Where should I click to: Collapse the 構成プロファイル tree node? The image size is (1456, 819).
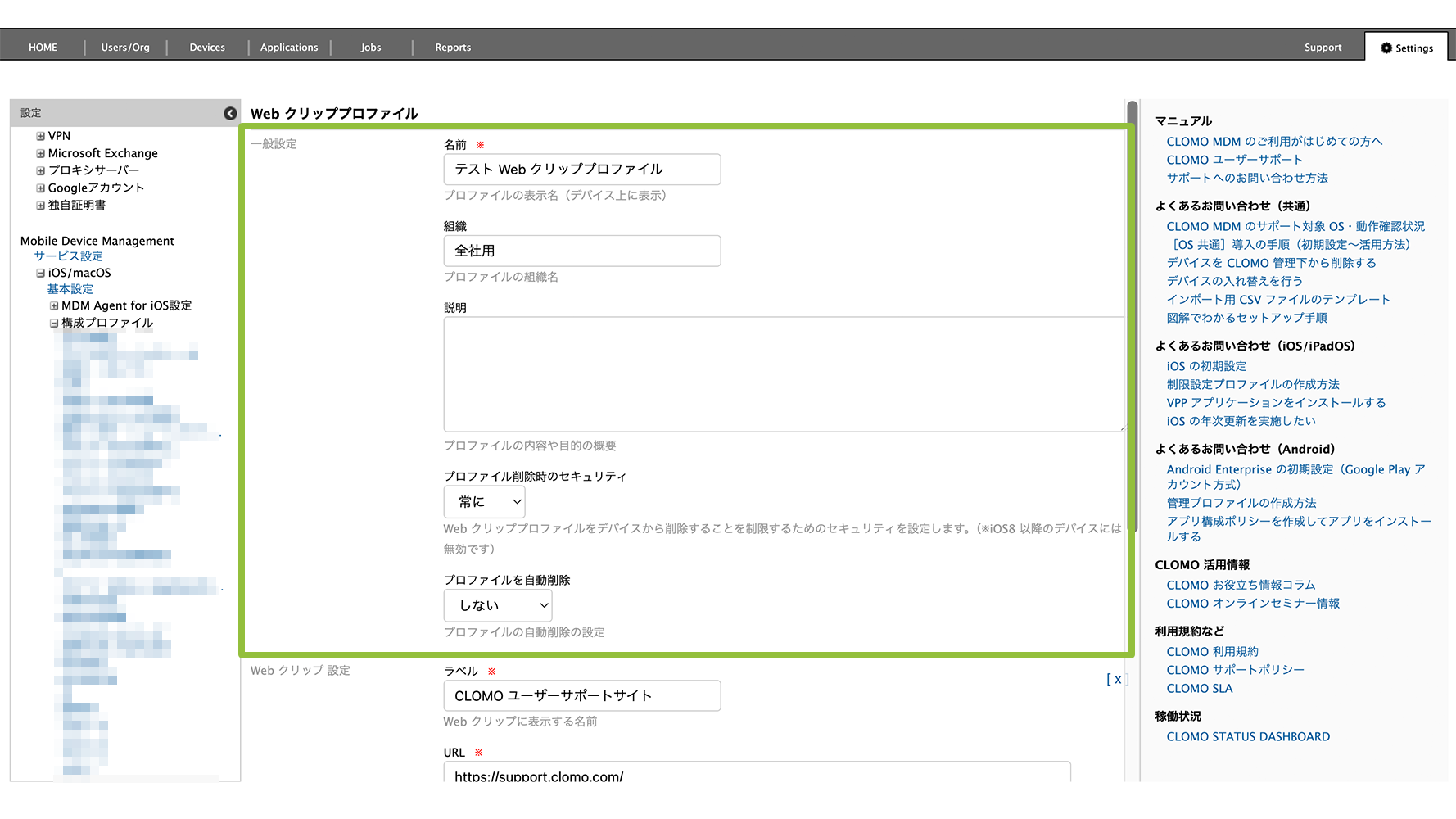(x=54, y=323)
